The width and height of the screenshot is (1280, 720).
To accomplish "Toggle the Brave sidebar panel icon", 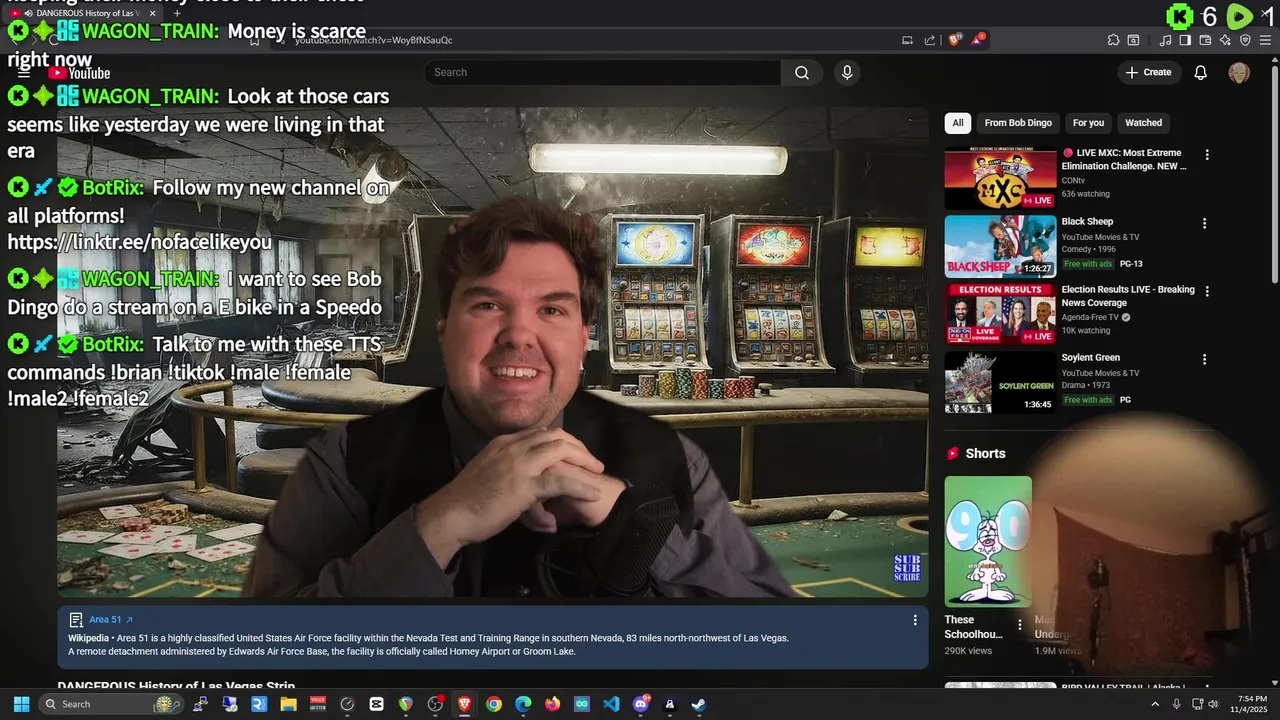I will click(x=1185, y=40).
